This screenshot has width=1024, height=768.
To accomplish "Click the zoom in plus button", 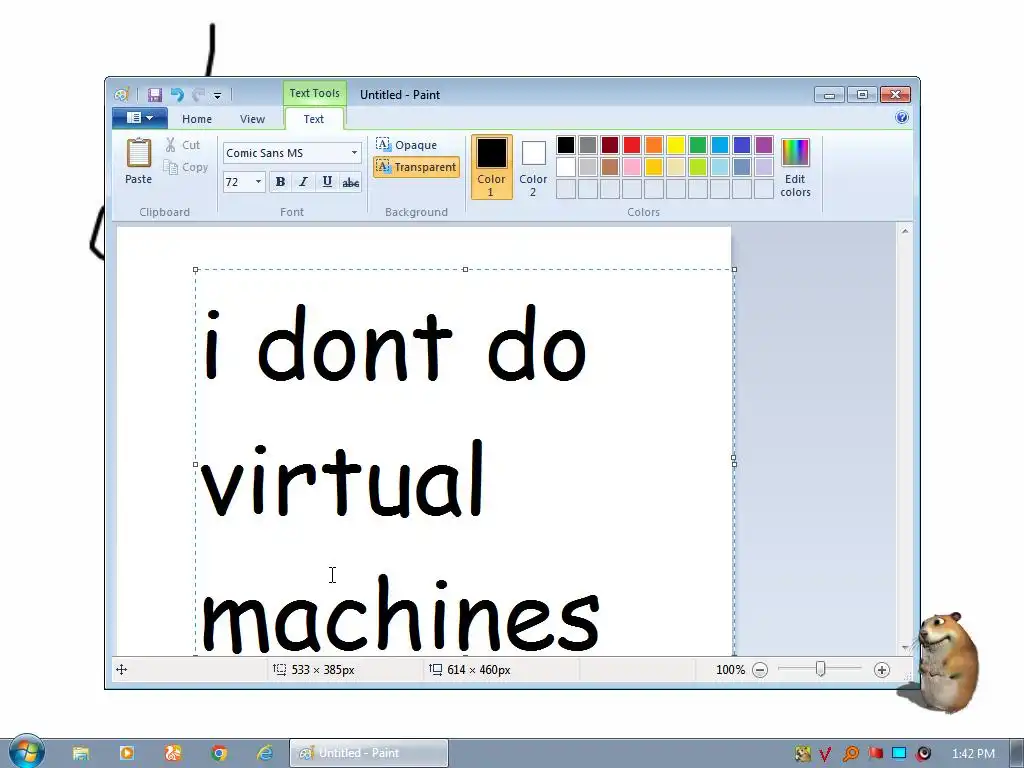I will 882,670.
